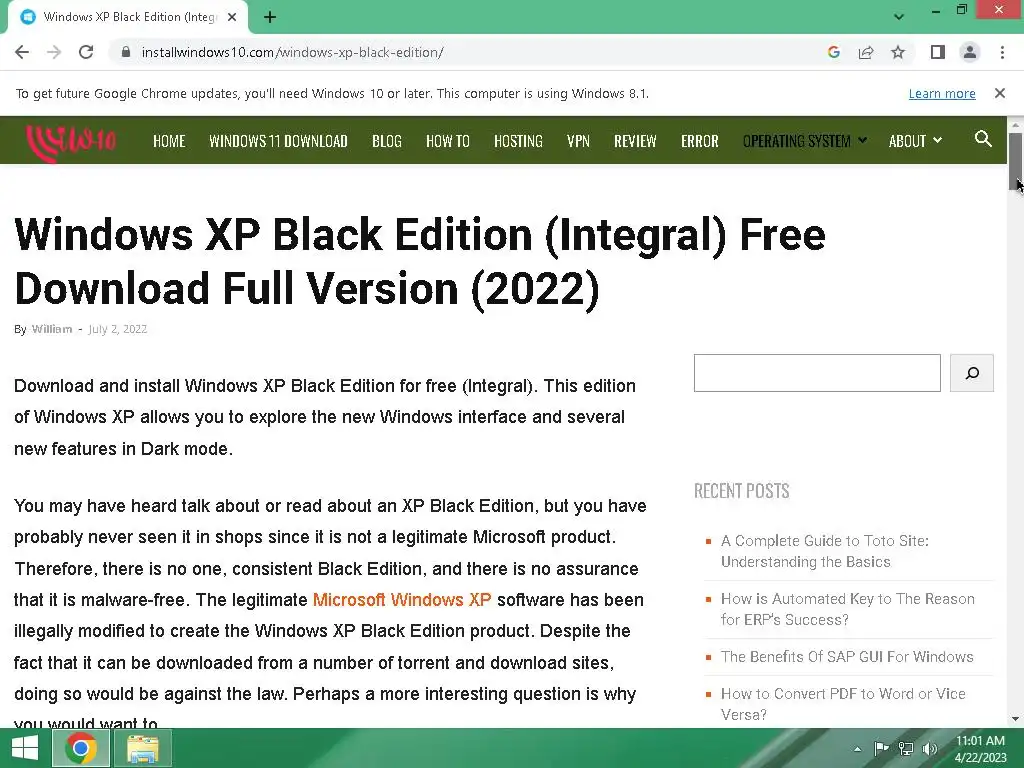Go to the BLOG menu item

point(387,141)
